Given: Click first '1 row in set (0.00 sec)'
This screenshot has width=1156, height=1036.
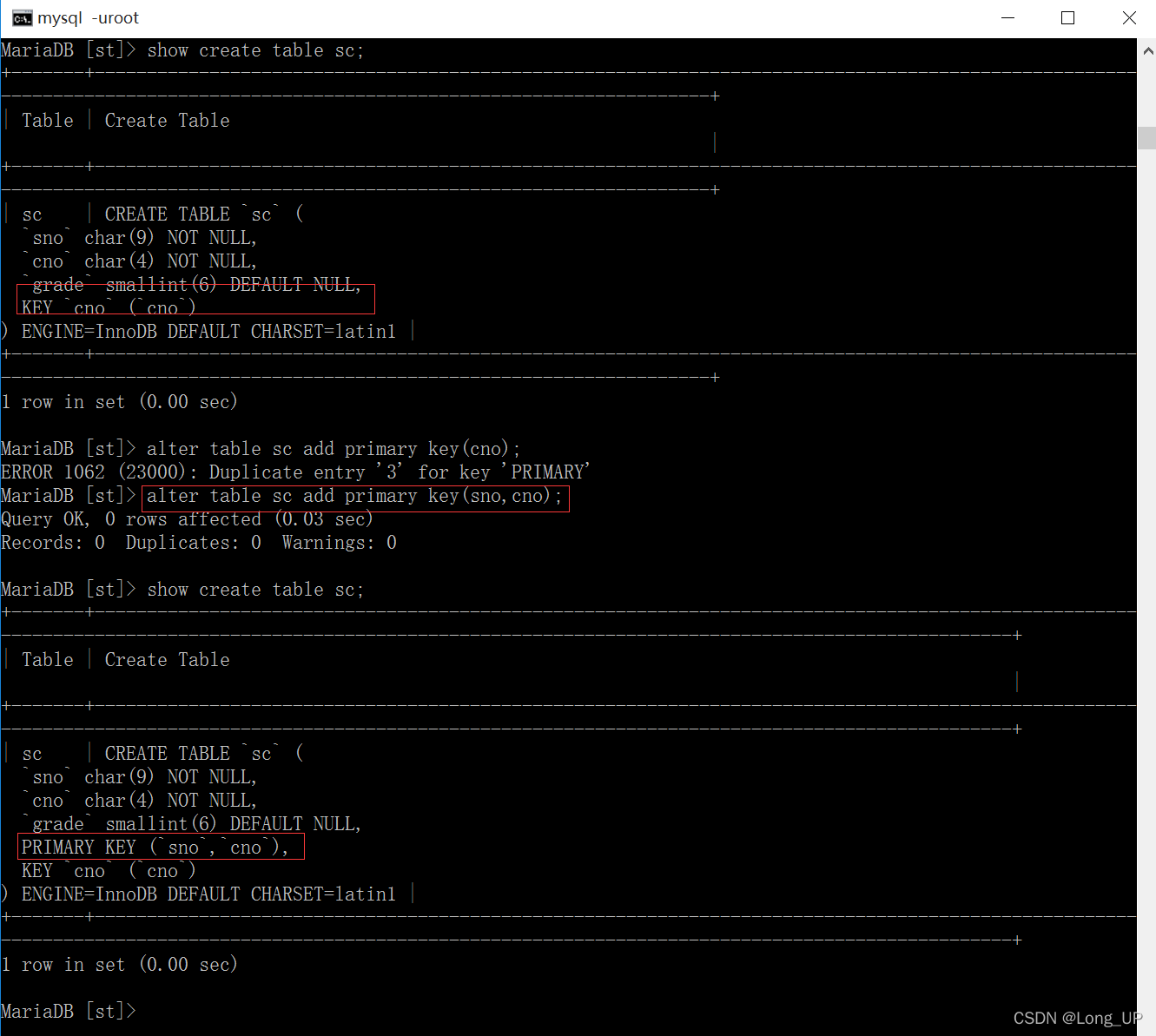Looking at the screenshot, I should tap(119, 402).
